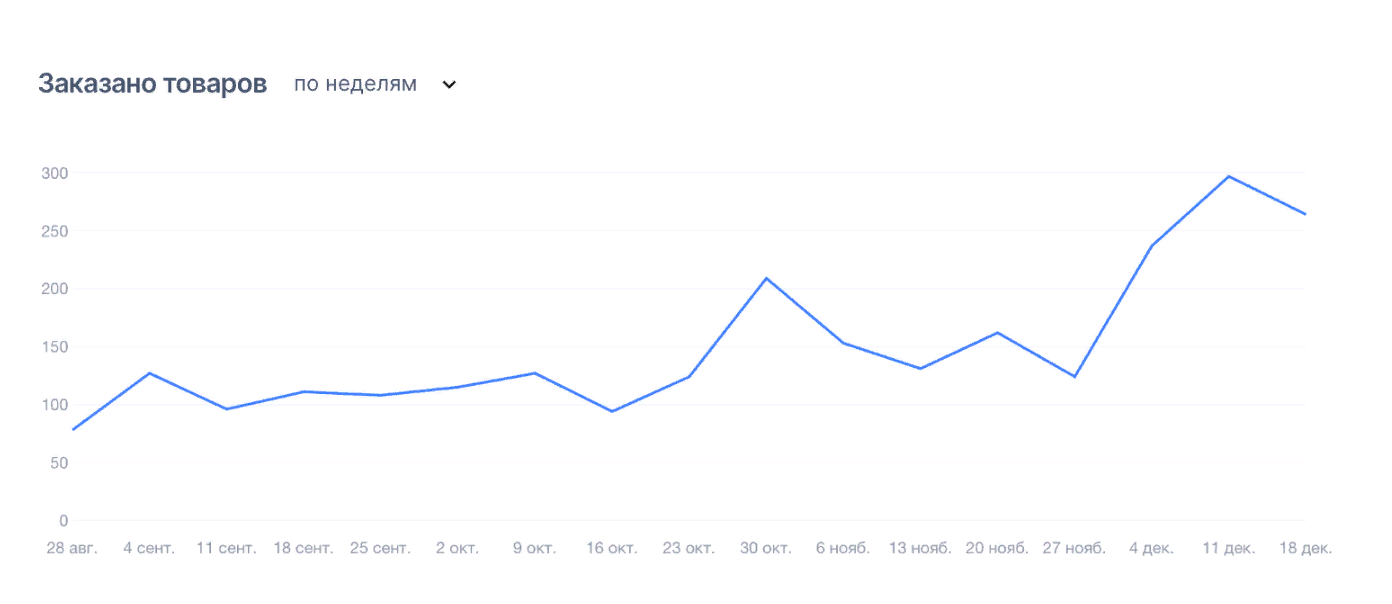Click the "150" y-axis label

tap(54, 347)
